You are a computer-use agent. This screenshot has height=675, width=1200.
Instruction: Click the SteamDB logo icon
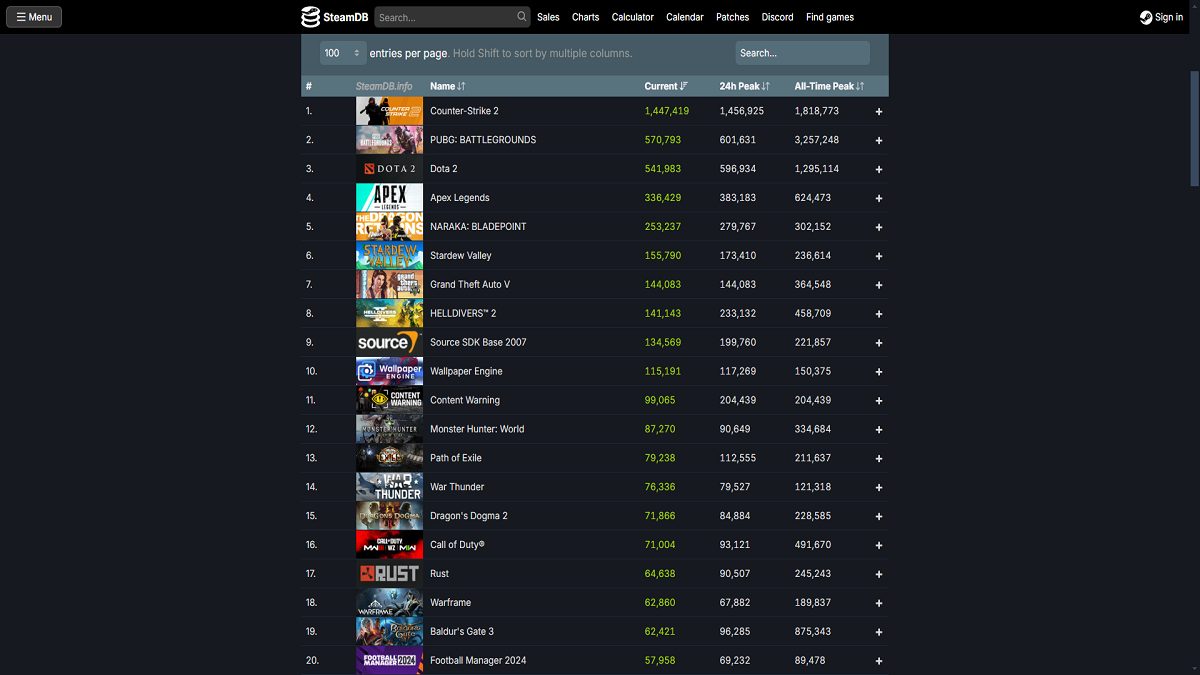(x=311, y=17)
